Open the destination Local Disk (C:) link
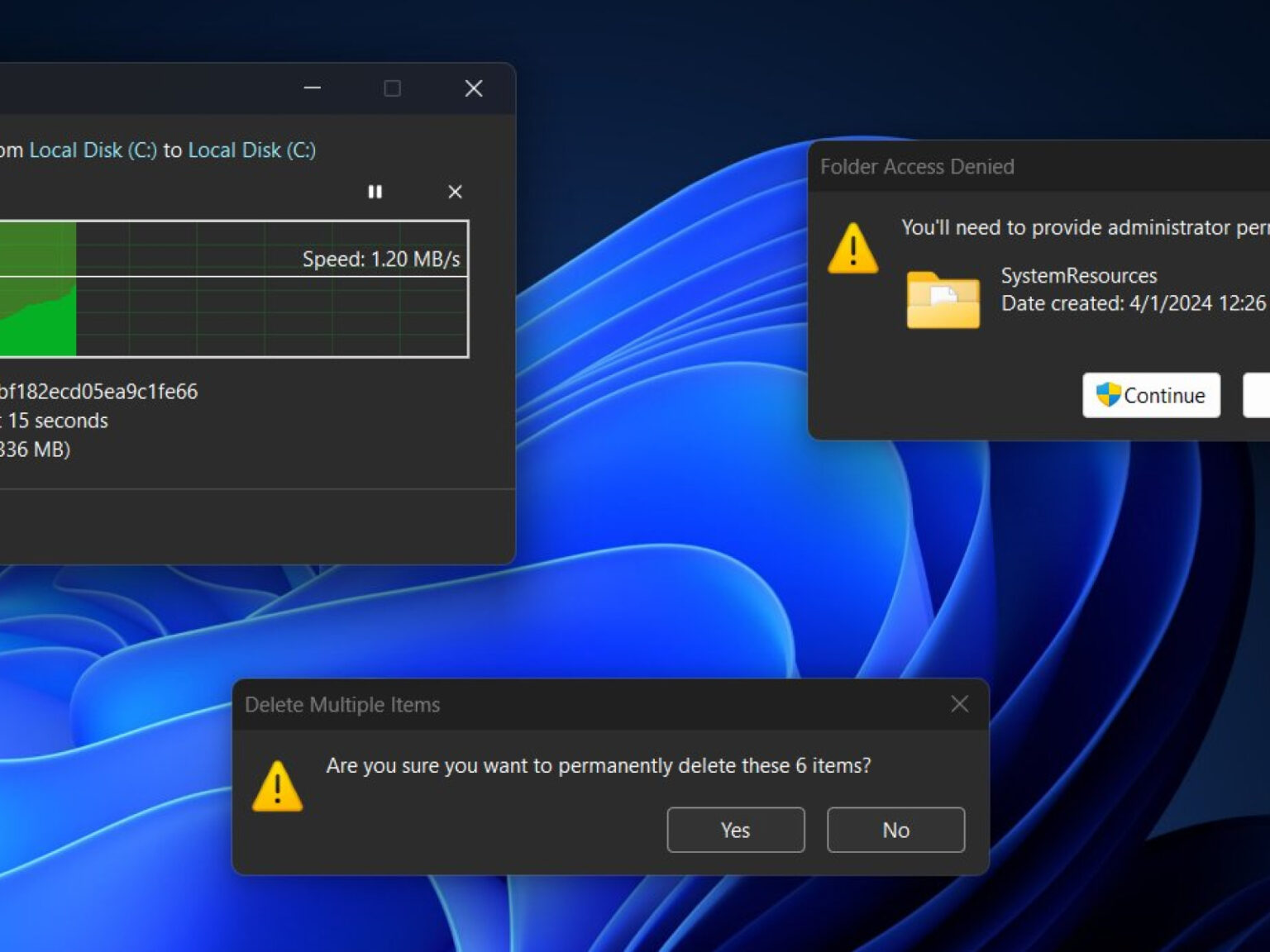The width and height of the screenshot is (1270, 952). coord(251,150)
